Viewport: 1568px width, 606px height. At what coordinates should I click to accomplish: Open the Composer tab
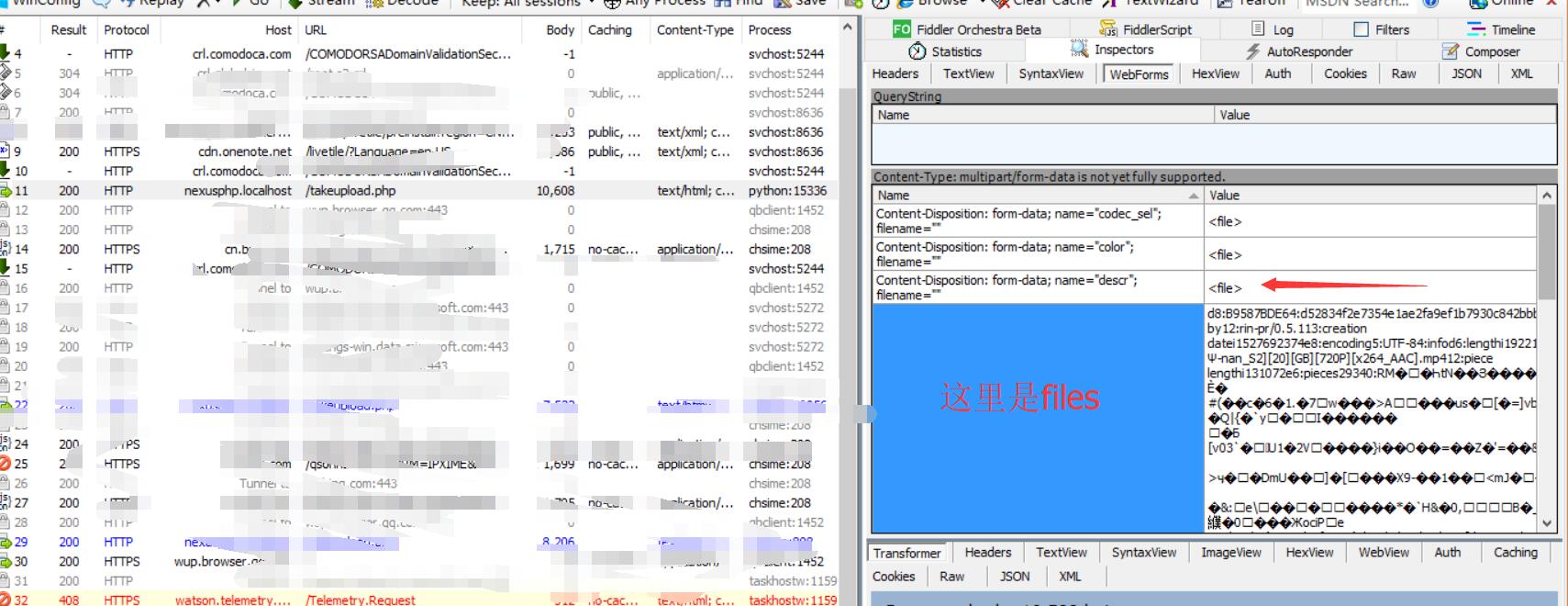[1482, 51]
